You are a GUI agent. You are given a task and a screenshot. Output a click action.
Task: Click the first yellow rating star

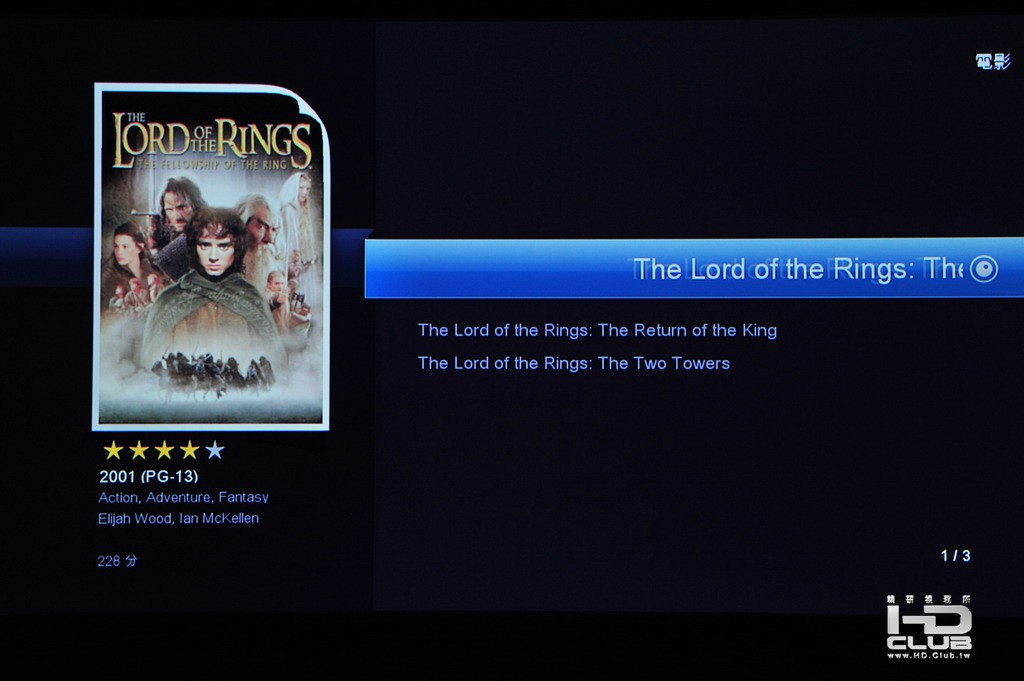tap(114, 450)
